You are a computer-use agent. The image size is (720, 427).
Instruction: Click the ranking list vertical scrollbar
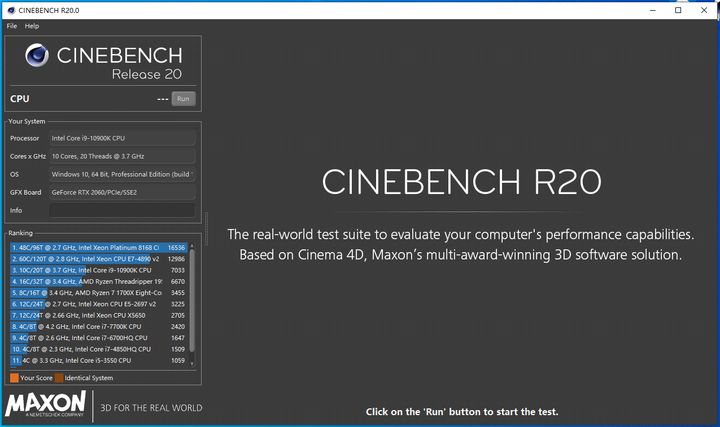[x=192, y=300]
